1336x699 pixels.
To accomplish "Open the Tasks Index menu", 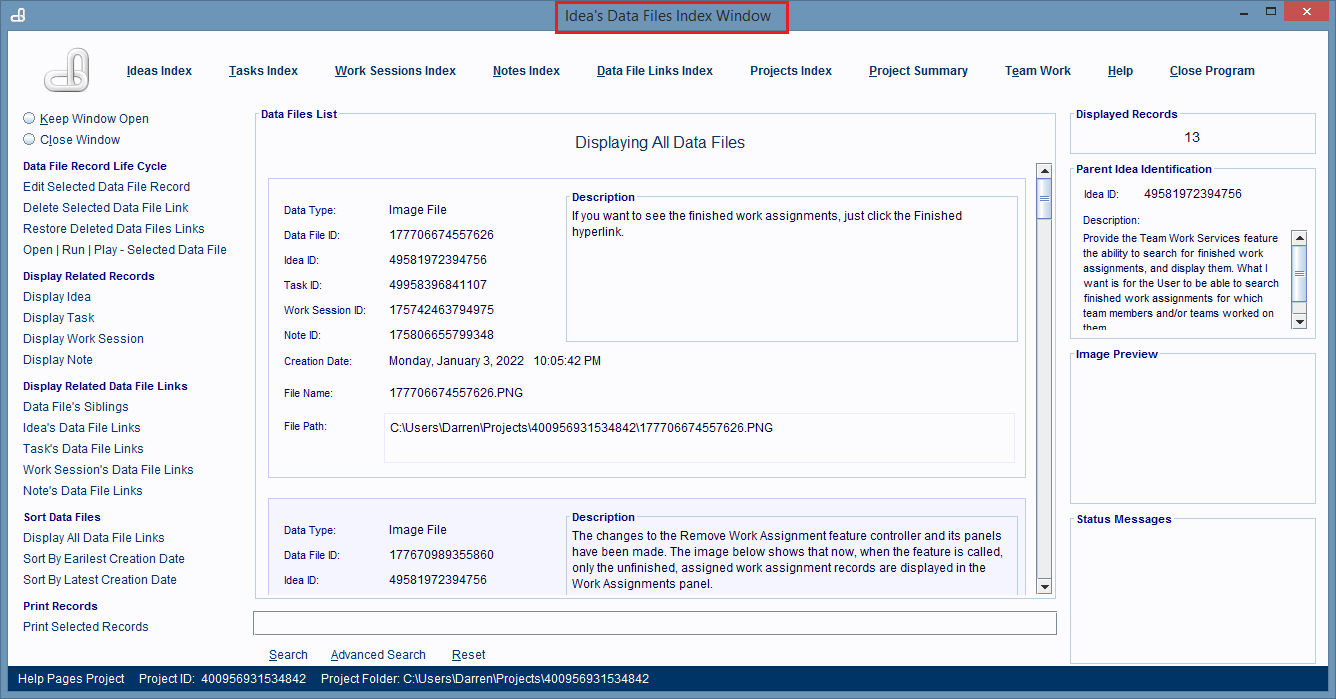I will coord(263,71).
